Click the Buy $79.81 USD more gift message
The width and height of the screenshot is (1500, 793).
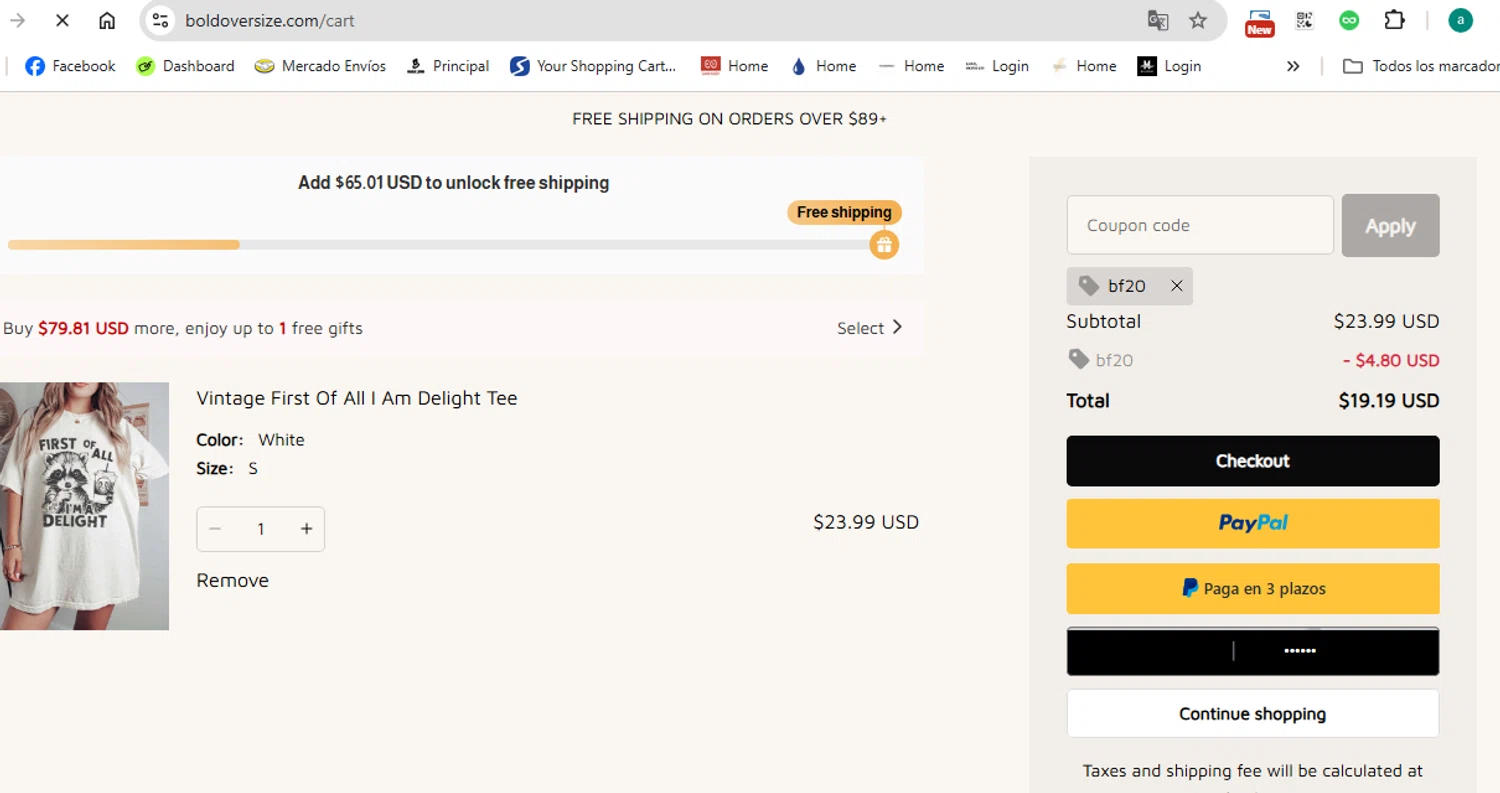[x=183, y=328]
